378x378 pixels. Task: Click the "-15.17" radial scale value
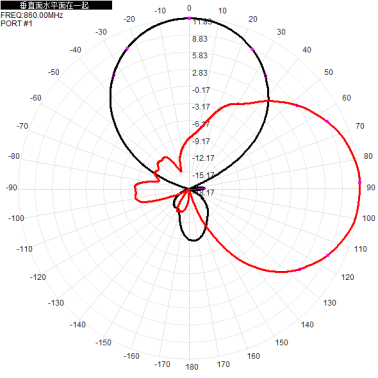[x=203, y=175]
